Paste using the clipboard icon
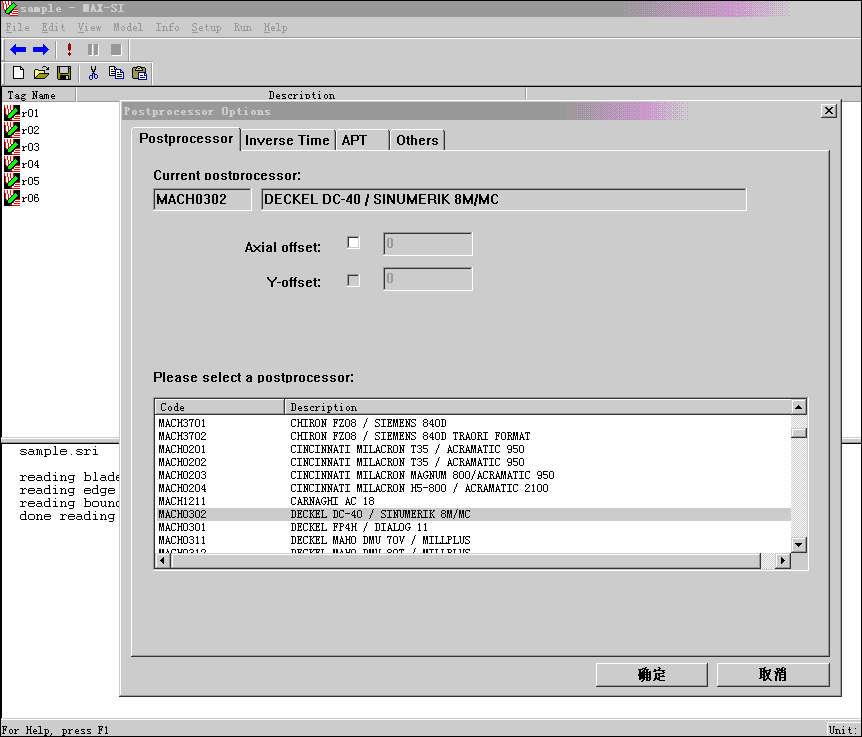The height and width of the screenshot is (737, 862). 140,73
